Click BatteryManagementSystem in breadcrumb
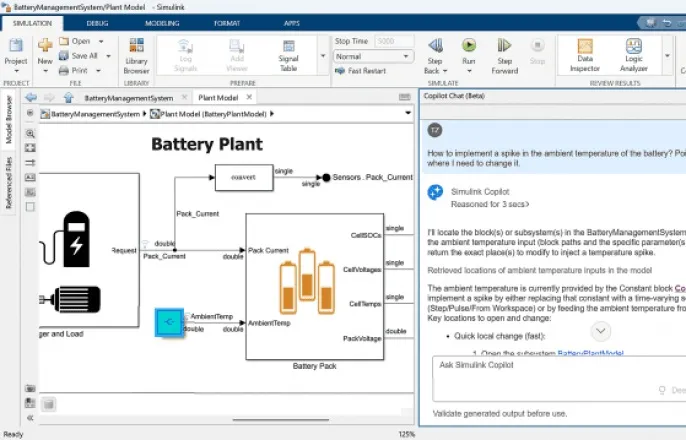Viewport: 686px width, 440px height. pyautogui.click(x=95, y=114)
